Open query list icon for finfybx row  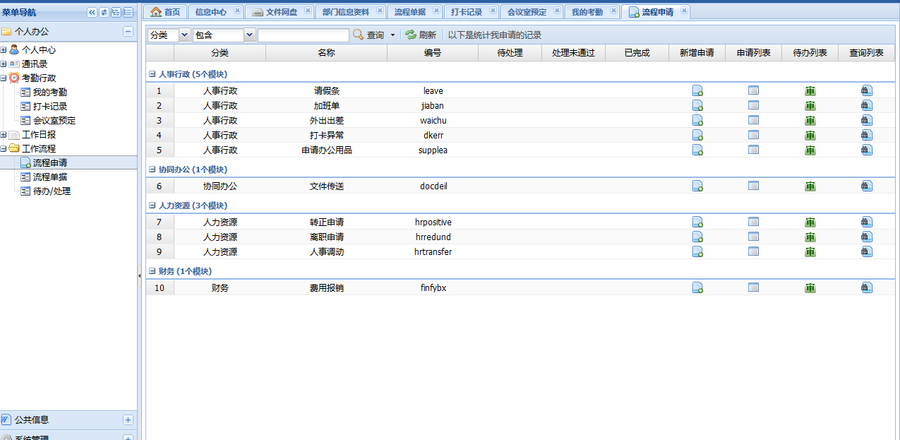pos(867,287)
